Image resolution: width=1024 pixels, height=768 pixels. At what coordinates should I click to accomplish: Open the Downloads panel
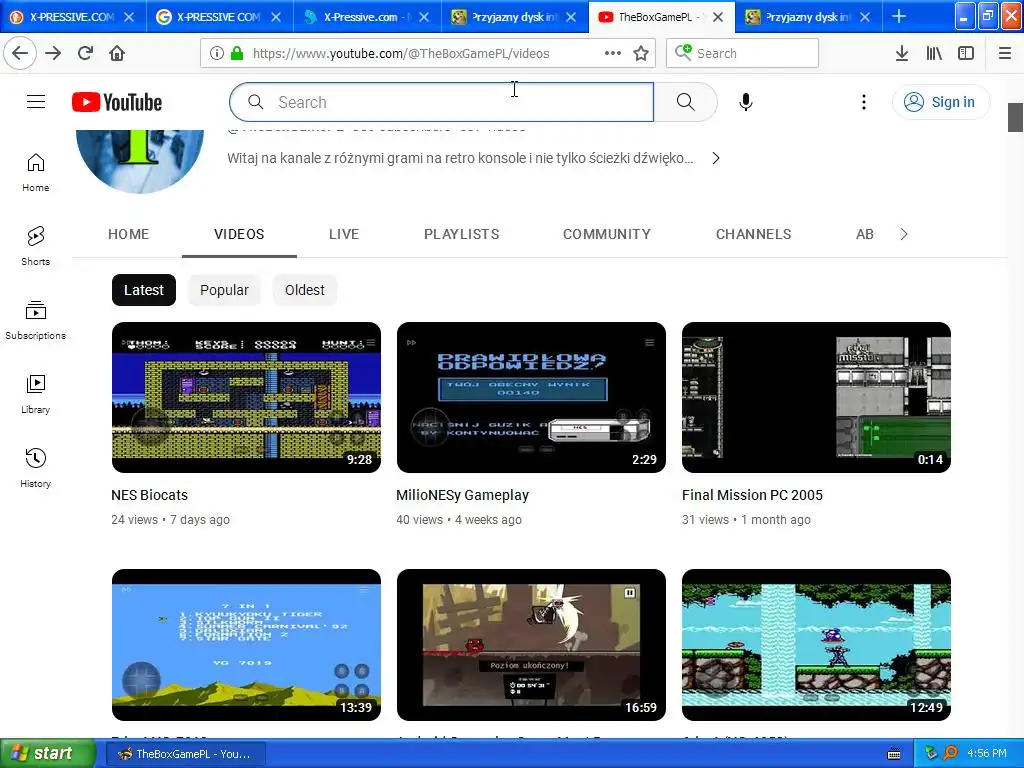902,54
